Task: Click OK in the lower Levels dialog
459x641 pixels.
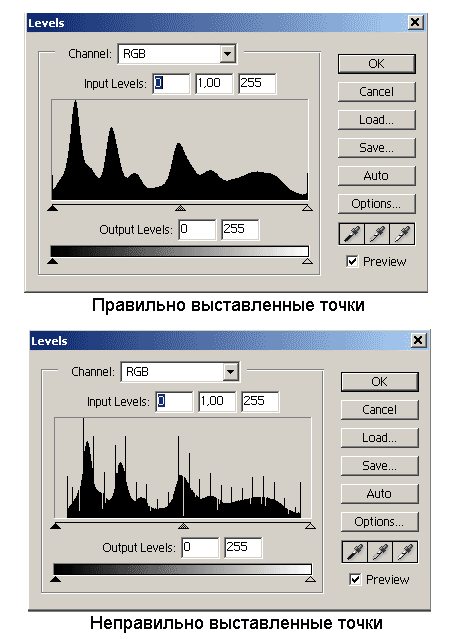Action: click(379, 382)
